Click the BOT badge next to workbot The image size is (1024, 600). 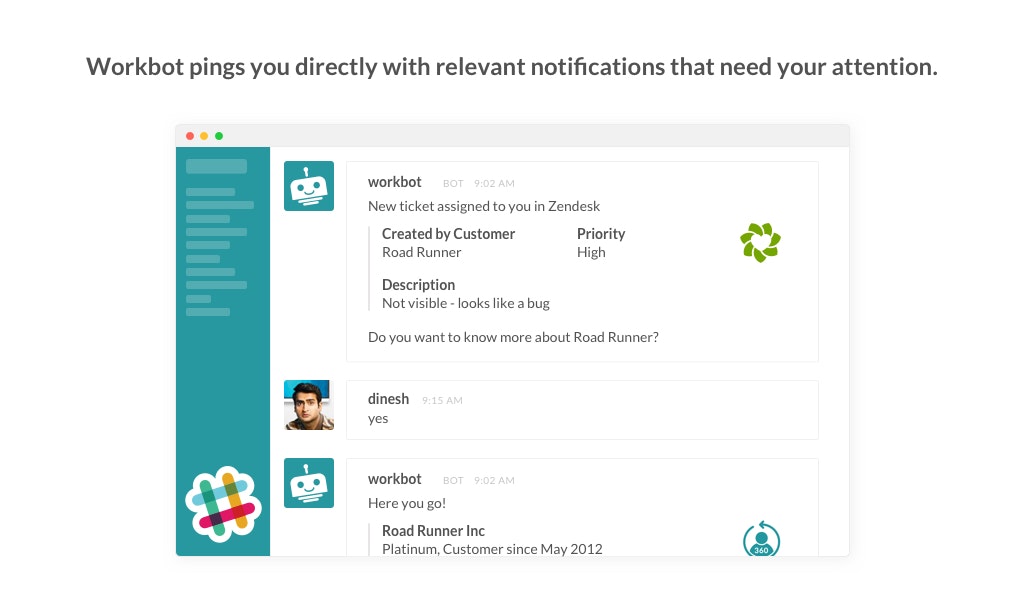453,183
